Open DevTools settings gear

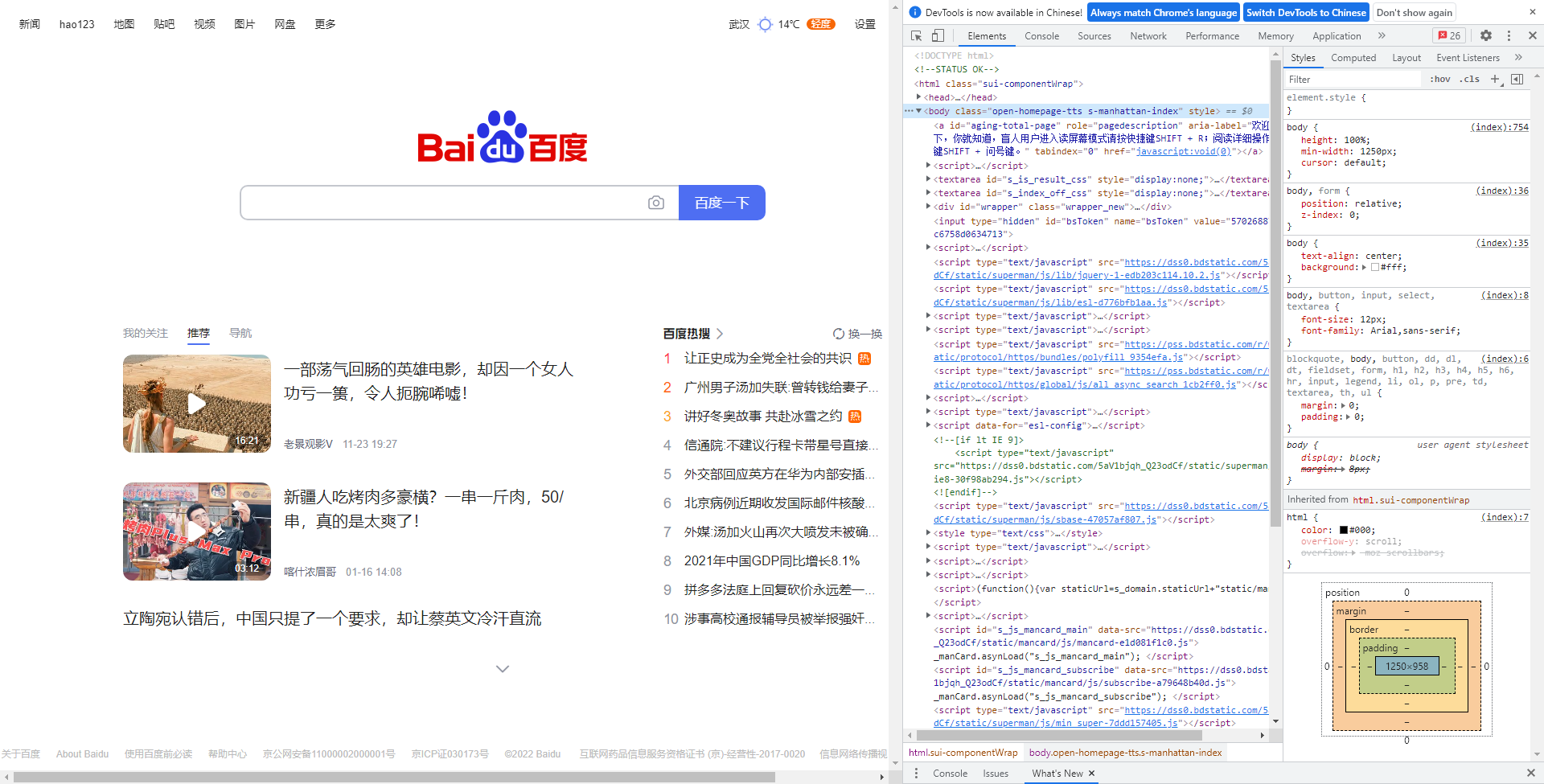(x=1486, y=36)
